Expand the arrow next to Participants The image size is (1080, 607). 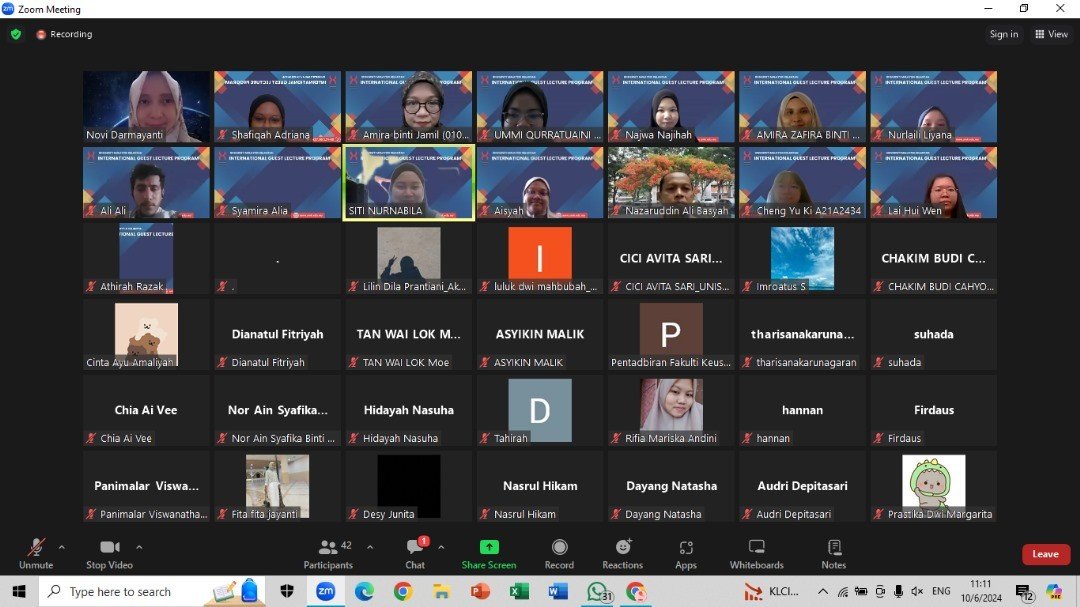click(x=370, y=547)
